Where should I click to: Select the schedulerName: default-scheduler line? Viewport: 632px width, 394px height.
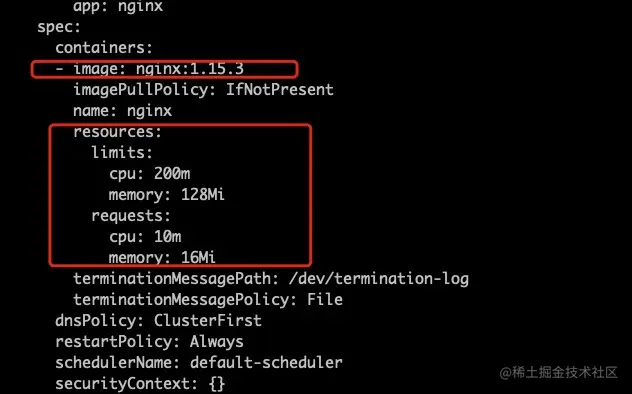click(199, 363)
